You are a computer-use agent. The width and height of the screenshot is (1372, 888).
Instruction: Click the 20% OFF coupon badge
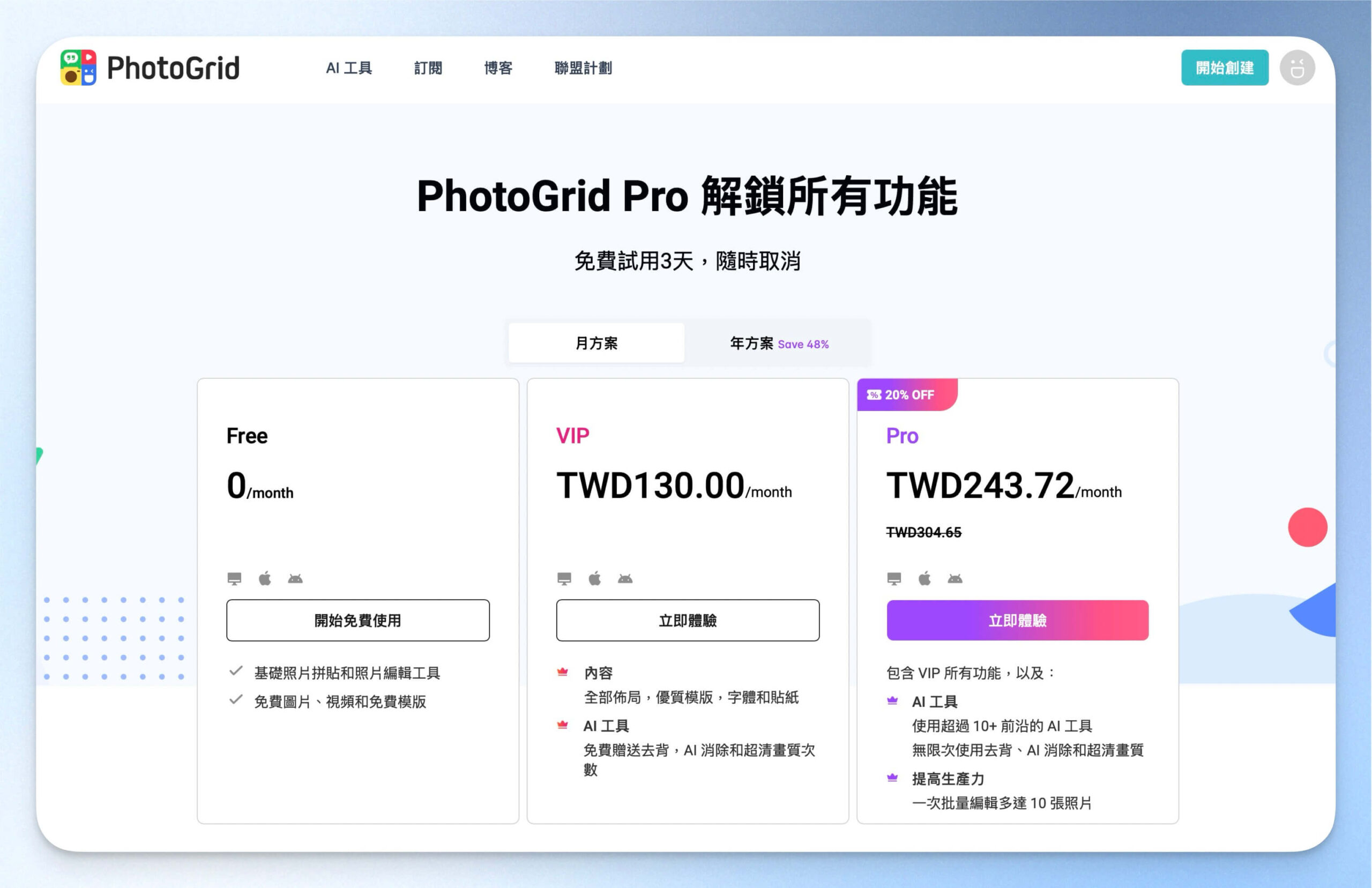(907, 395)
